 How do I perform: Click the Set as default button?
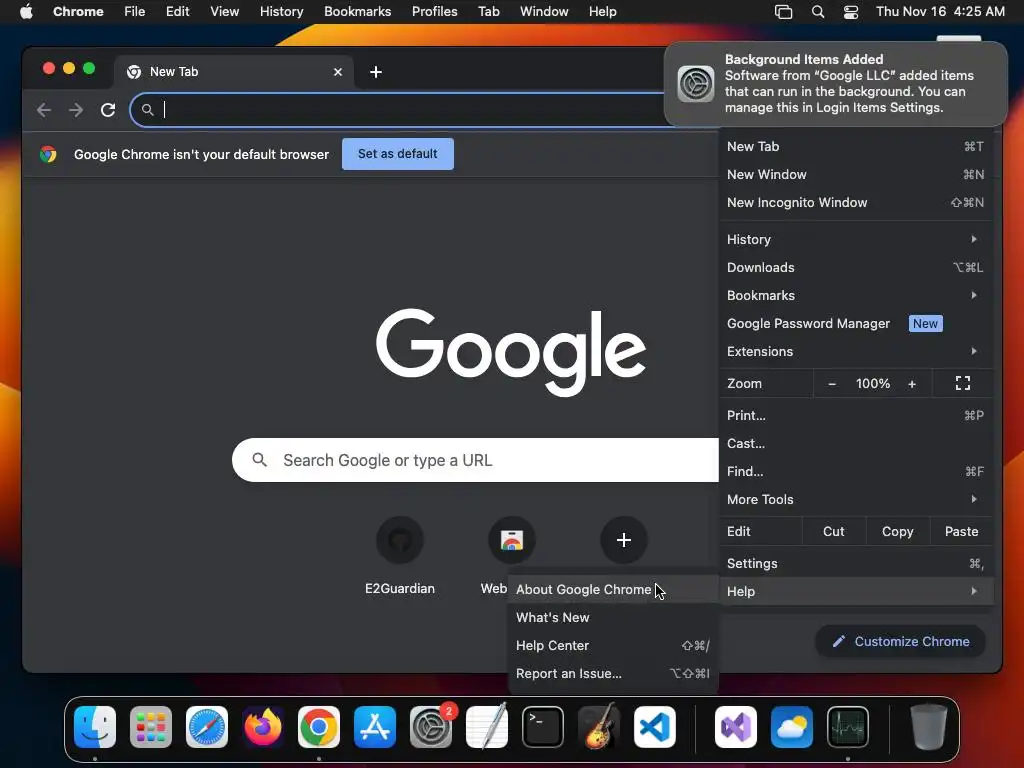click(398, 154)
